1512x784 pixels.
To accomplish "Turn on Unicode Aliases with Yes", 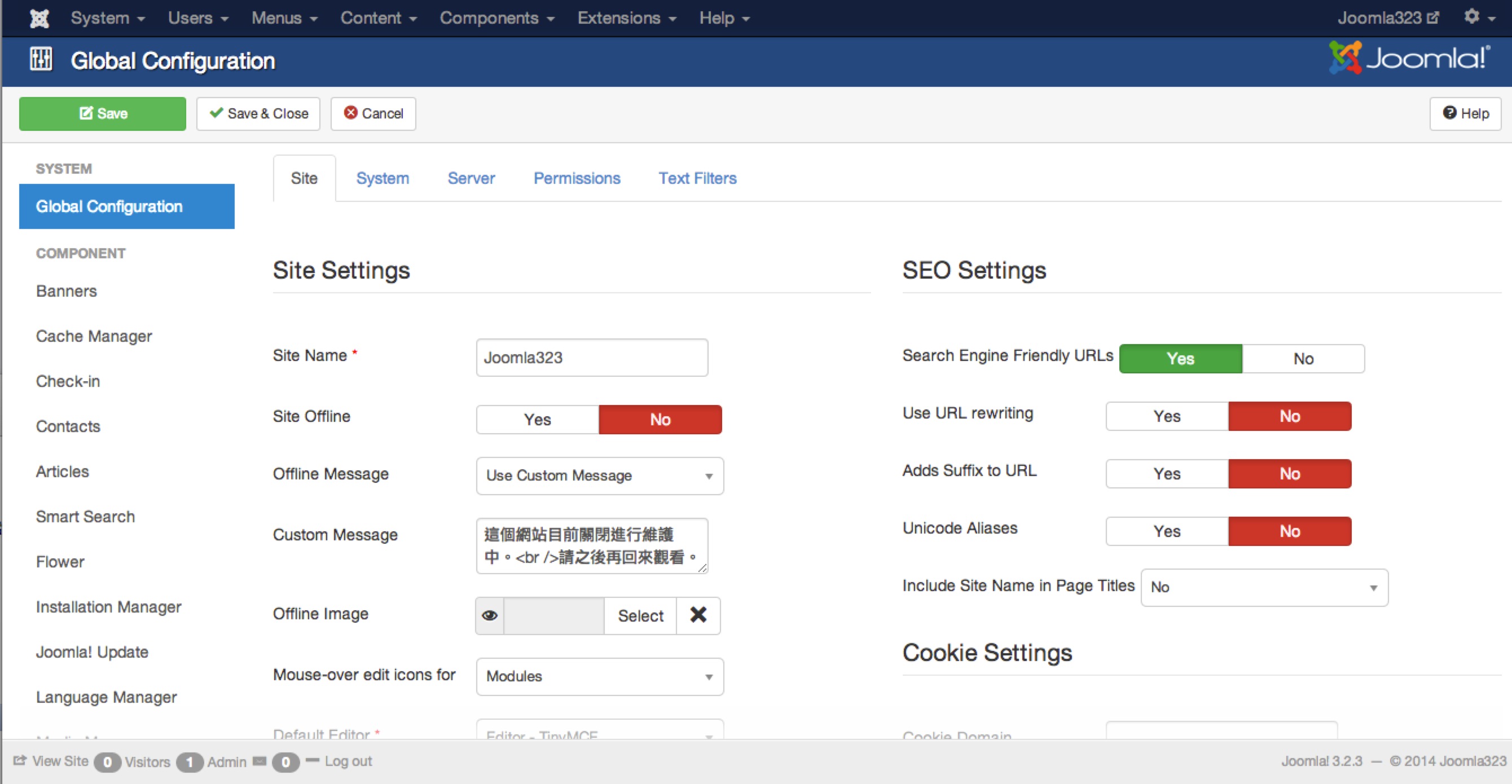I will click(1166, 531).
